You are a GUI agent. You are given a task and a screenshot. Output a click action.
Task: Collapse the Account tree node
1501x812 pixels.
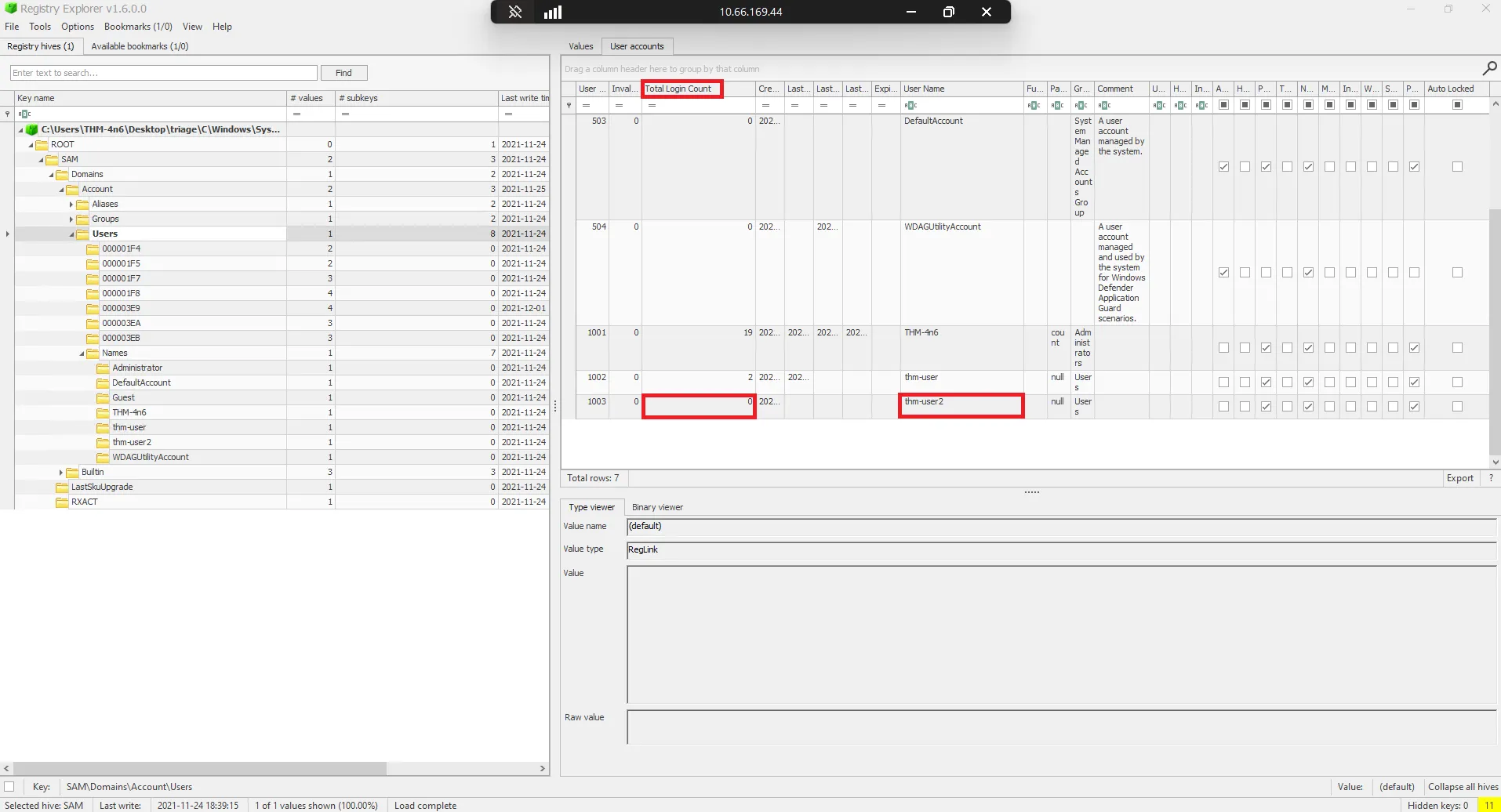(x=61, y=189)
